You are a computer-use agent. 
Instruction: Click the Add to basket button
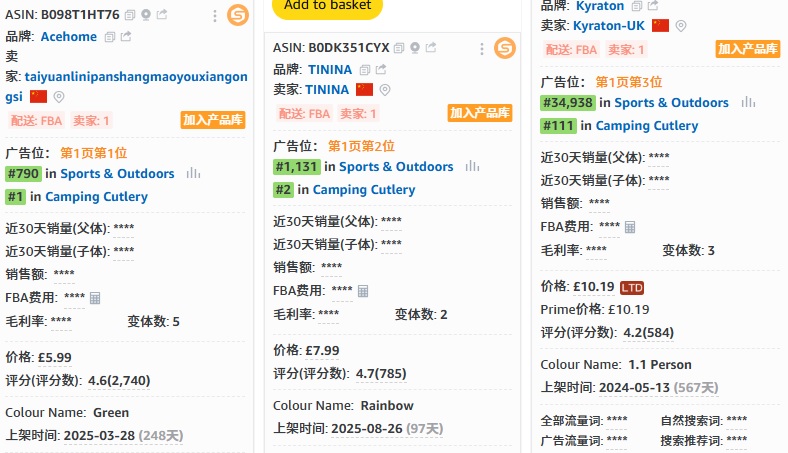pyautogui.click(x=327, y=6)
